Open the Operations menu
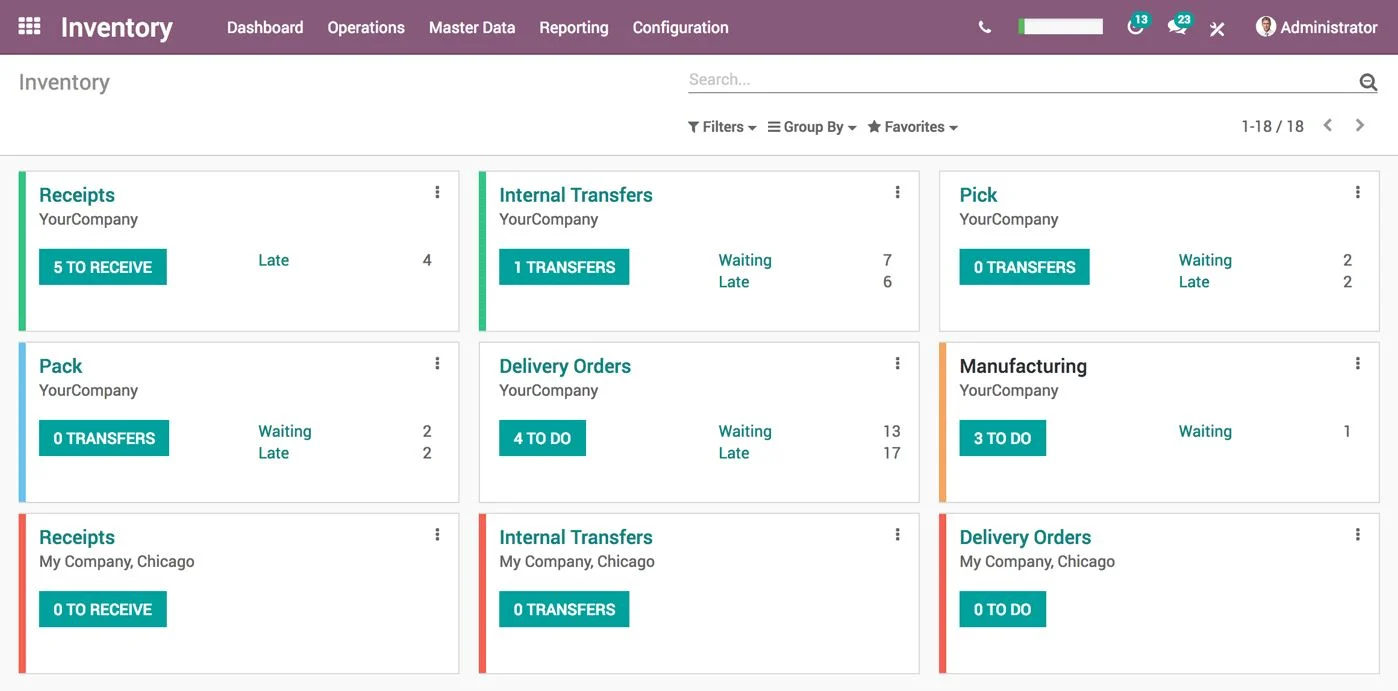 tap(365, 27)
